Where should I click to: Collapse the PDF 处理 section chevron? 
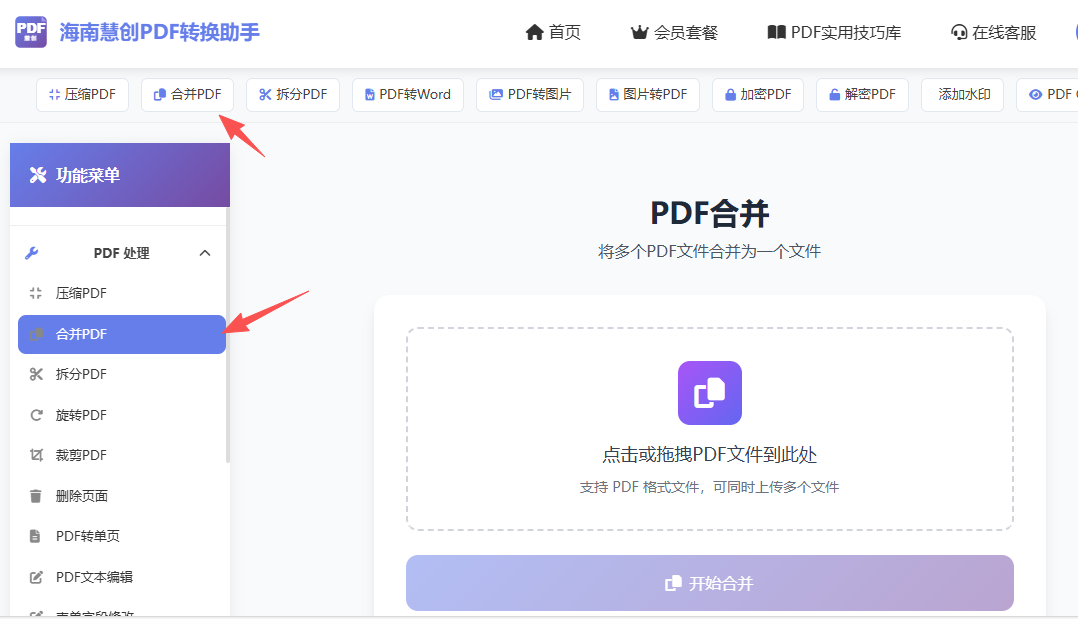pyautogui.click(x=205, y=253)
